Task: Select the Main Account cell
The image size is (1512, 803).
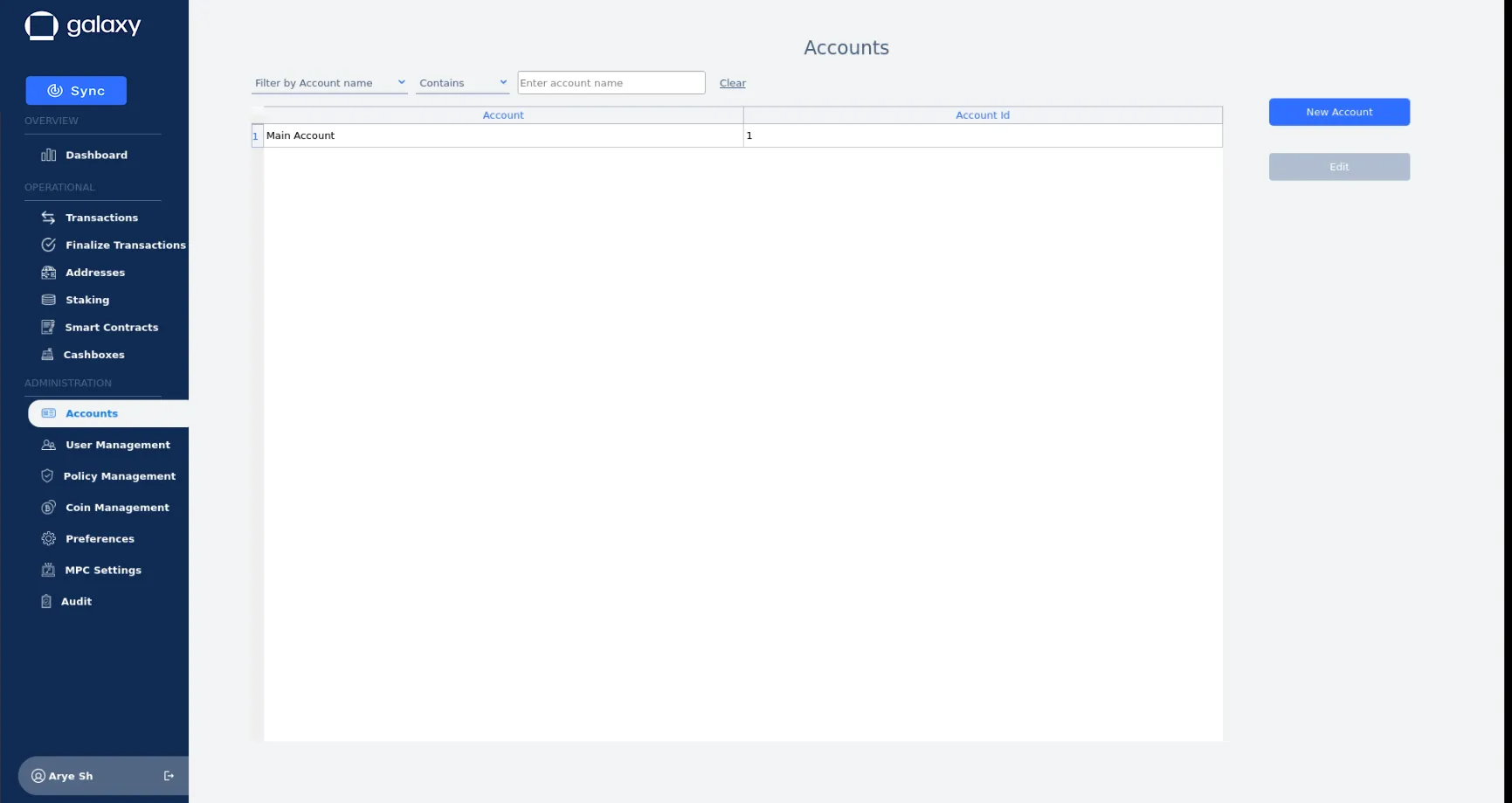Action: tap(503, 135)
